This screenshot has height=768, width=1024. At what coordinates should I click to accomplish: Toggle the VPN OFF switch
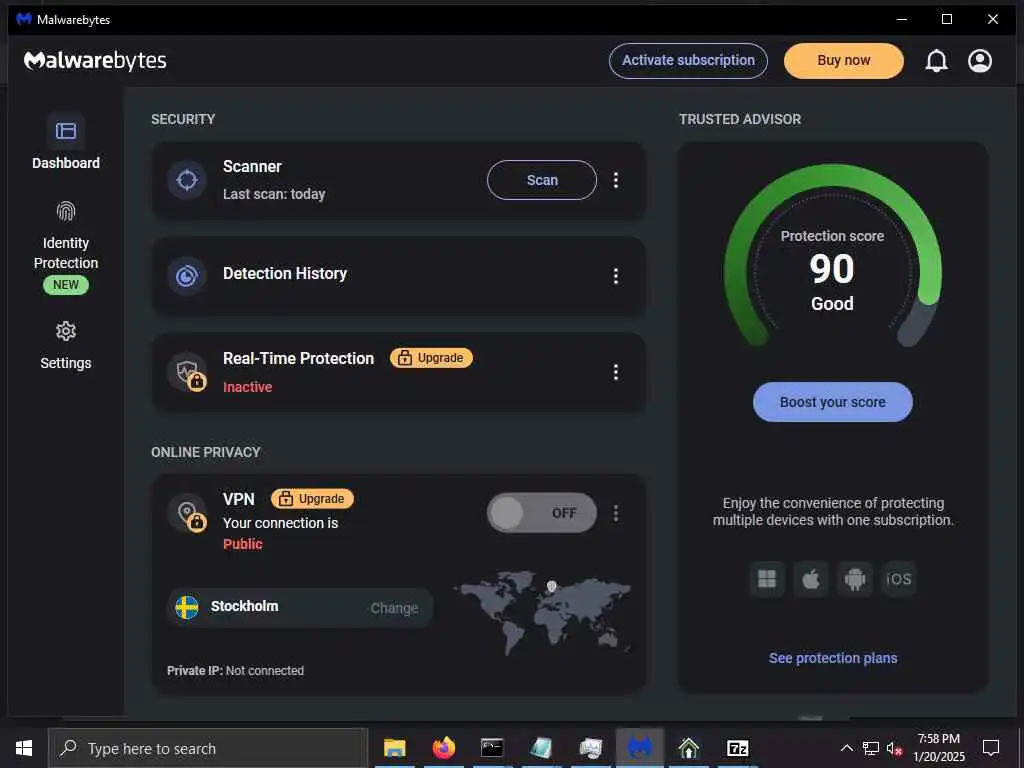541,513
